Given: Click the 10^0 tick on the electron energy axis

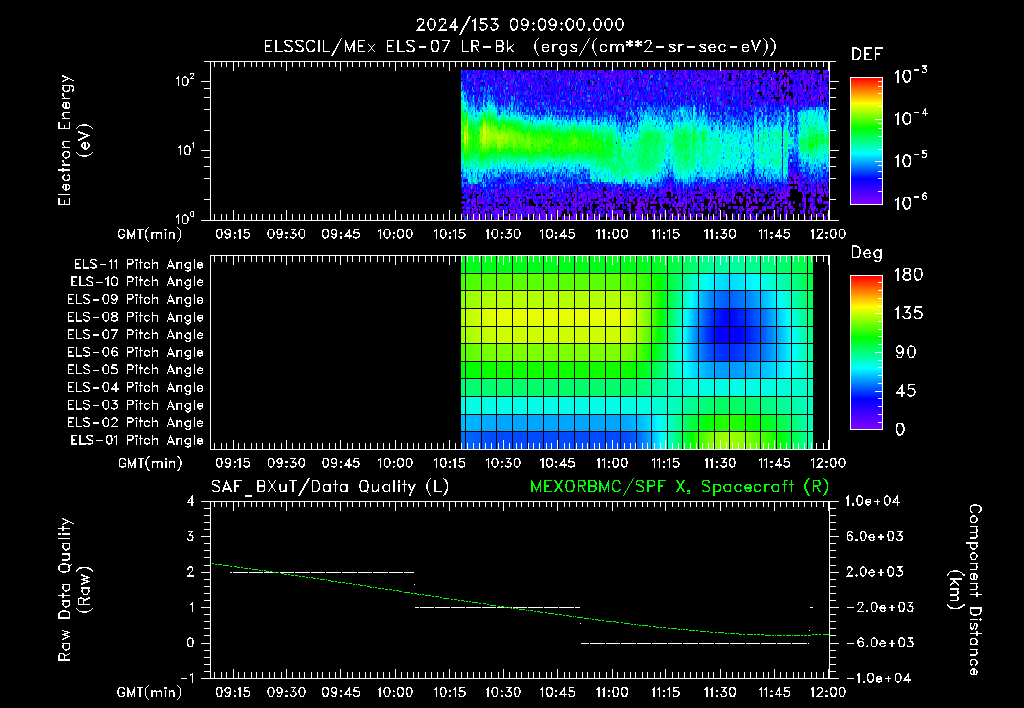Looking at the screenshot, I should [186, 218].
